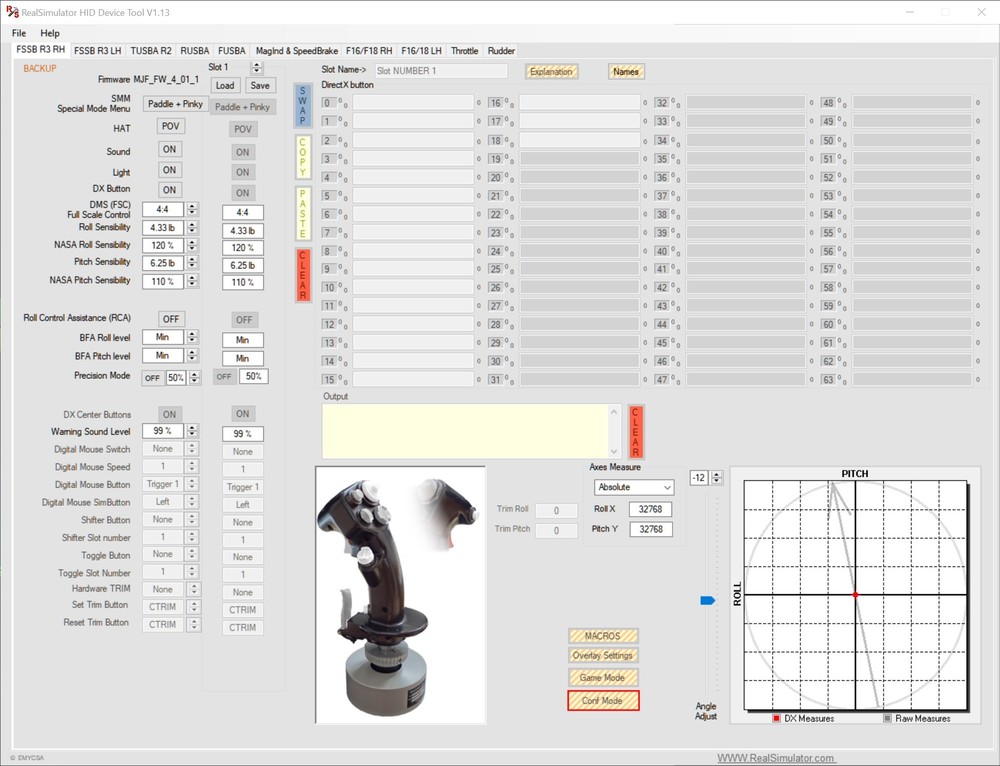1000x766 pixels.
Task: Click the gray Raw Measures legend square
Action: [x=887, y=718]
